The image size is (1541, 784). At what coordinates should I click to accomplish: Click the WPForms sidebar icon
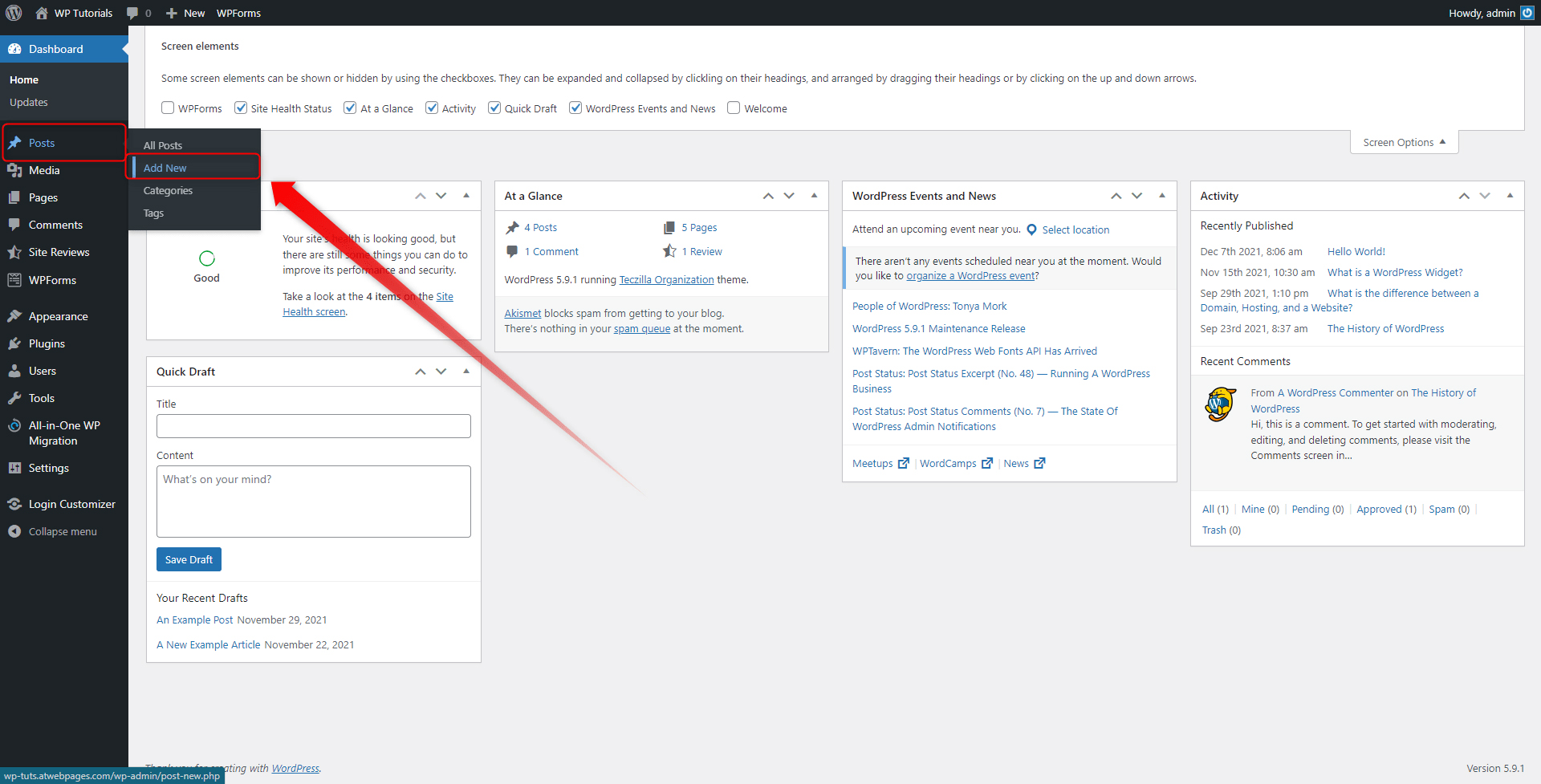[x=14, y=280]
